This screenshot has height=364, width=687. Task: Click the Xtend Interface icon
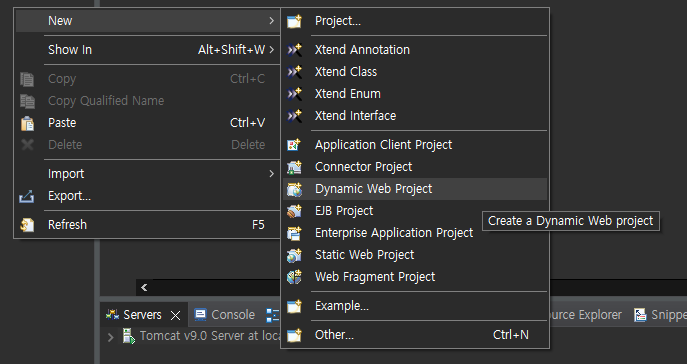(x=294, y=116)
